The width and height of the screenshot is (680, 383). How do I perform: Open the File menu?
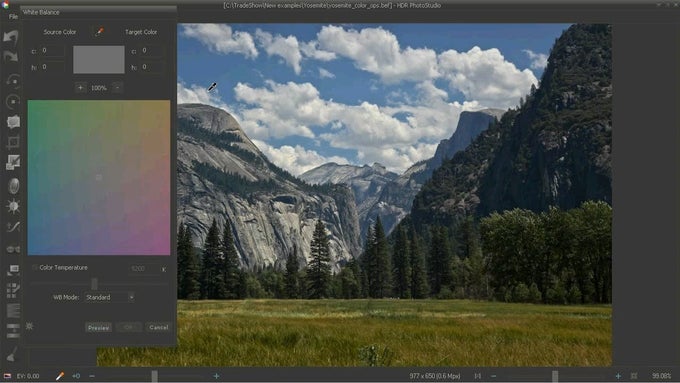[13, 16]
